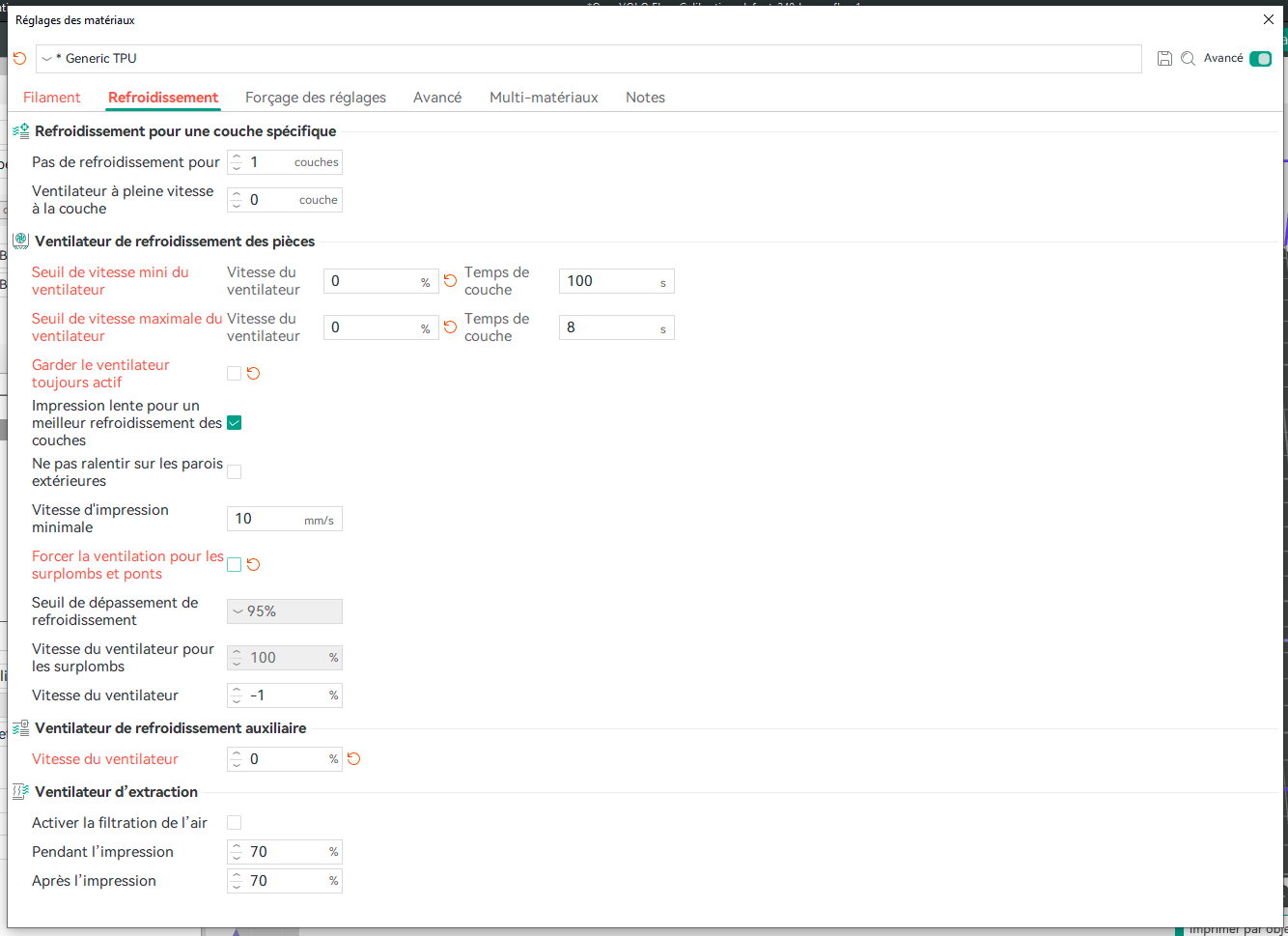
Task: Decrease the Pendant l'impression extraction fan value
Action: tap(237, 858)
